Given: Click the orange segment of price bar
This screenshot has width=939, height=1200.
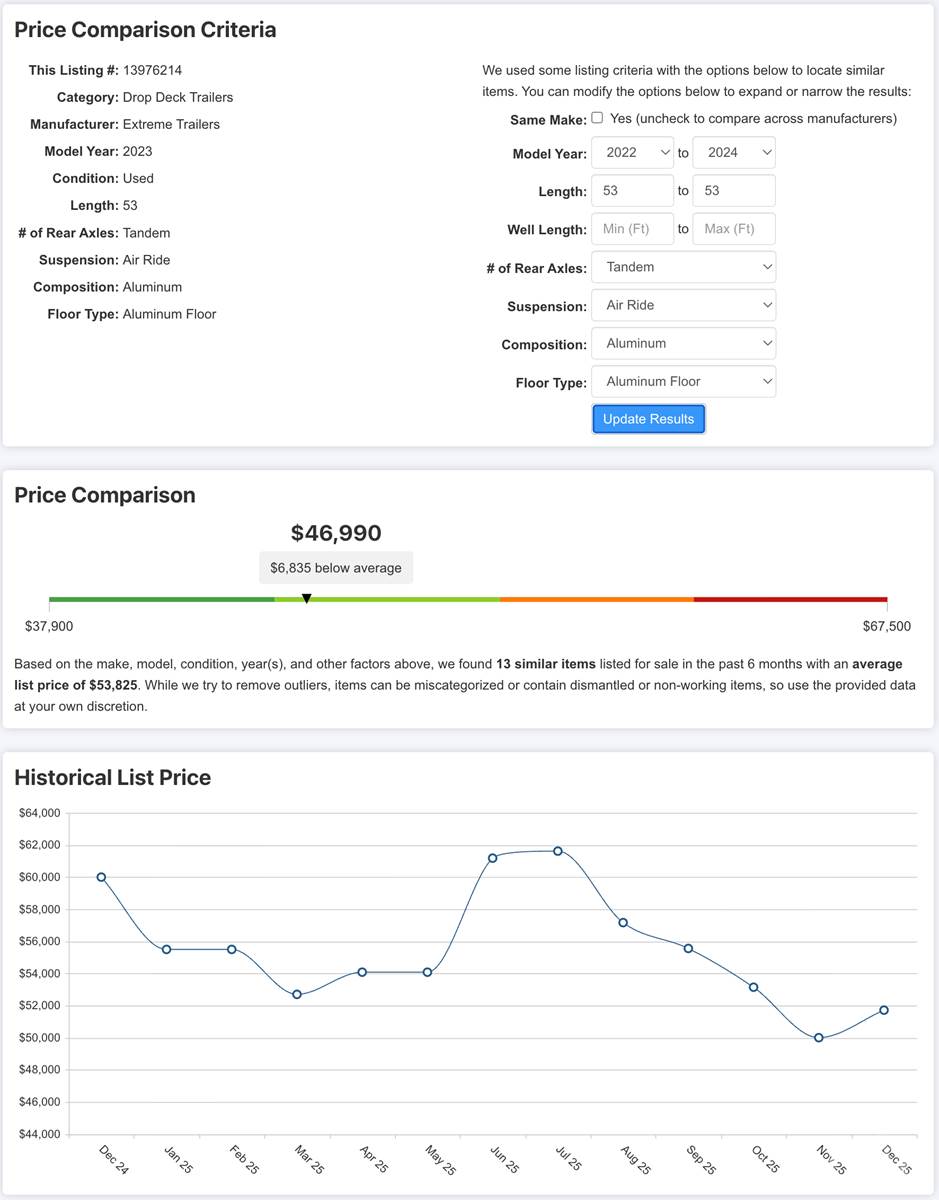Looking at the screenshot, I should 596,599.
